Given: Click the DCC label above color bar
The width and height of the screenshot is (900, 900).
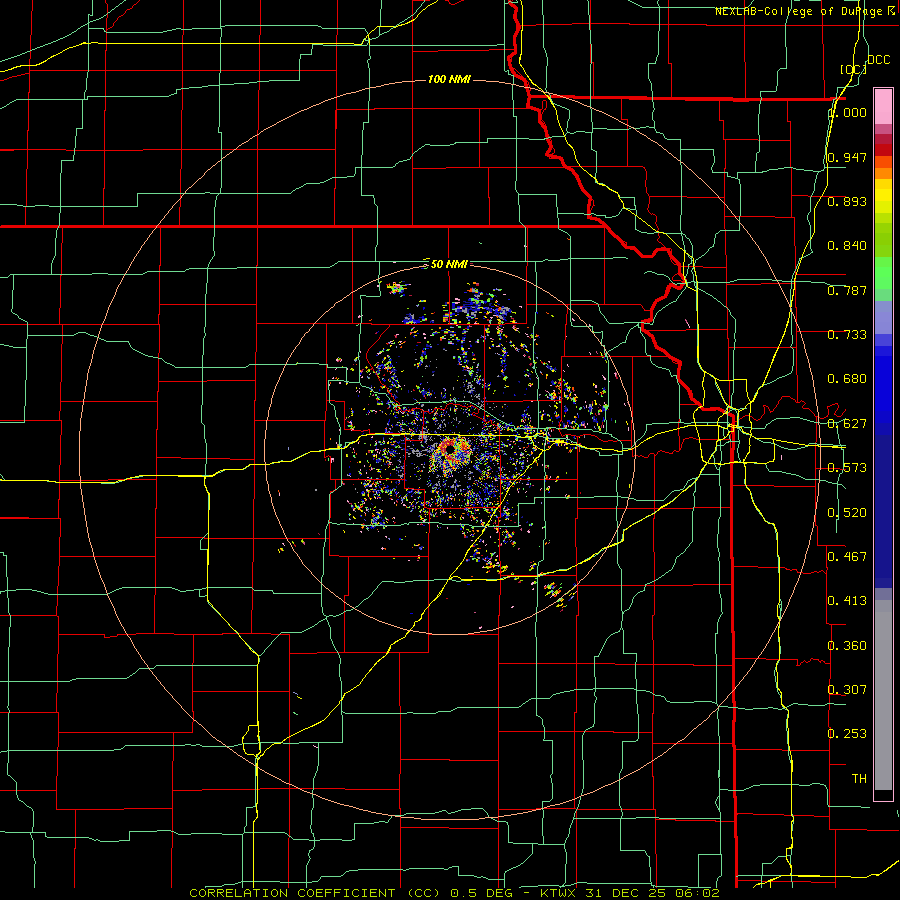Looking at the screenshot, I should click(x=878, y=59).
